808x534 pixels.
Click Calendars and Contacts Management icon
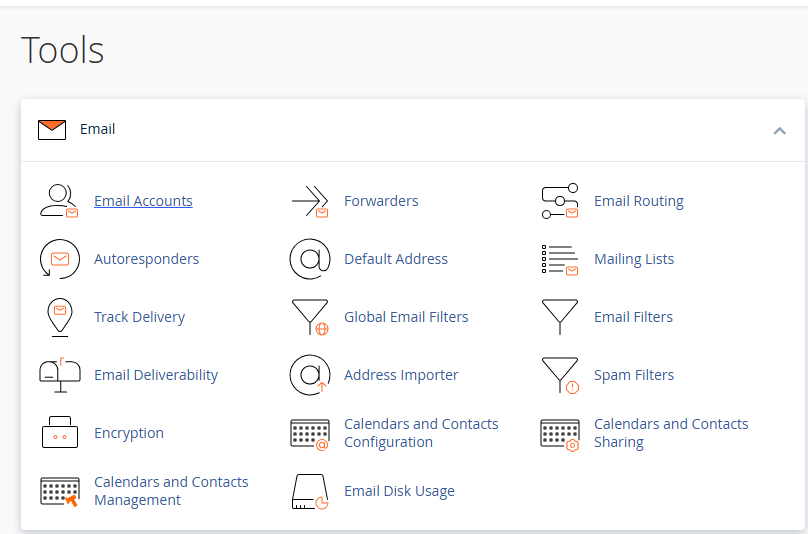point(60,492)
